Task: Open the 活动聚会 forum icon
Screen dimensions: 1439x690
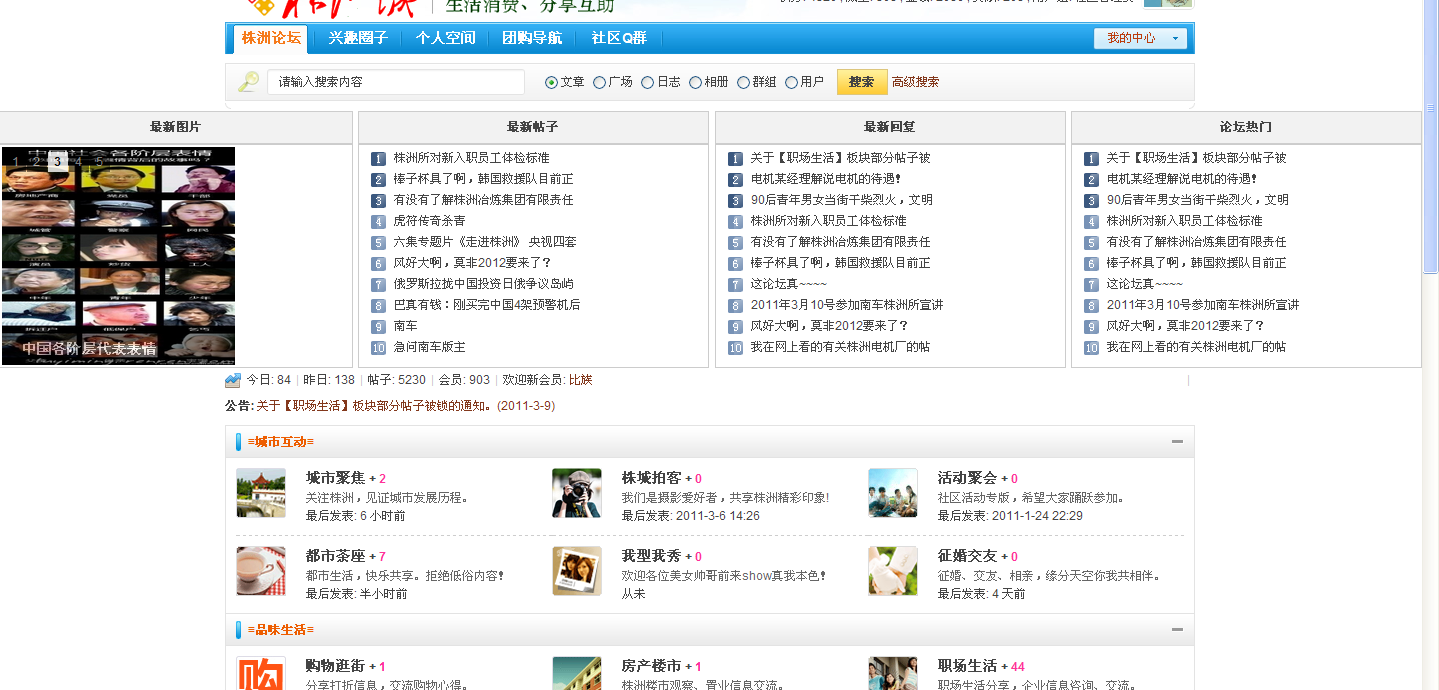Action: 893,493
